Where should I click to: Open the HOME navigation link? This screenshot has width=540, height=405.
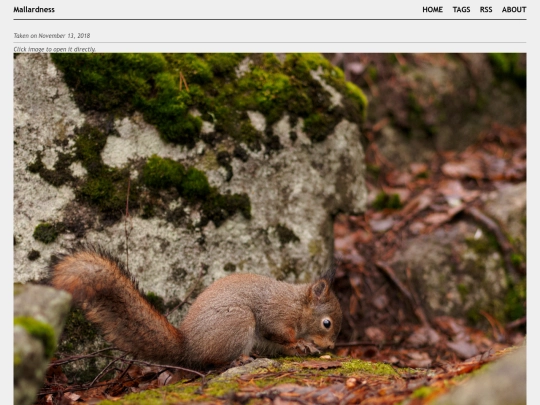pyautogui.click(x=433, y=10)
